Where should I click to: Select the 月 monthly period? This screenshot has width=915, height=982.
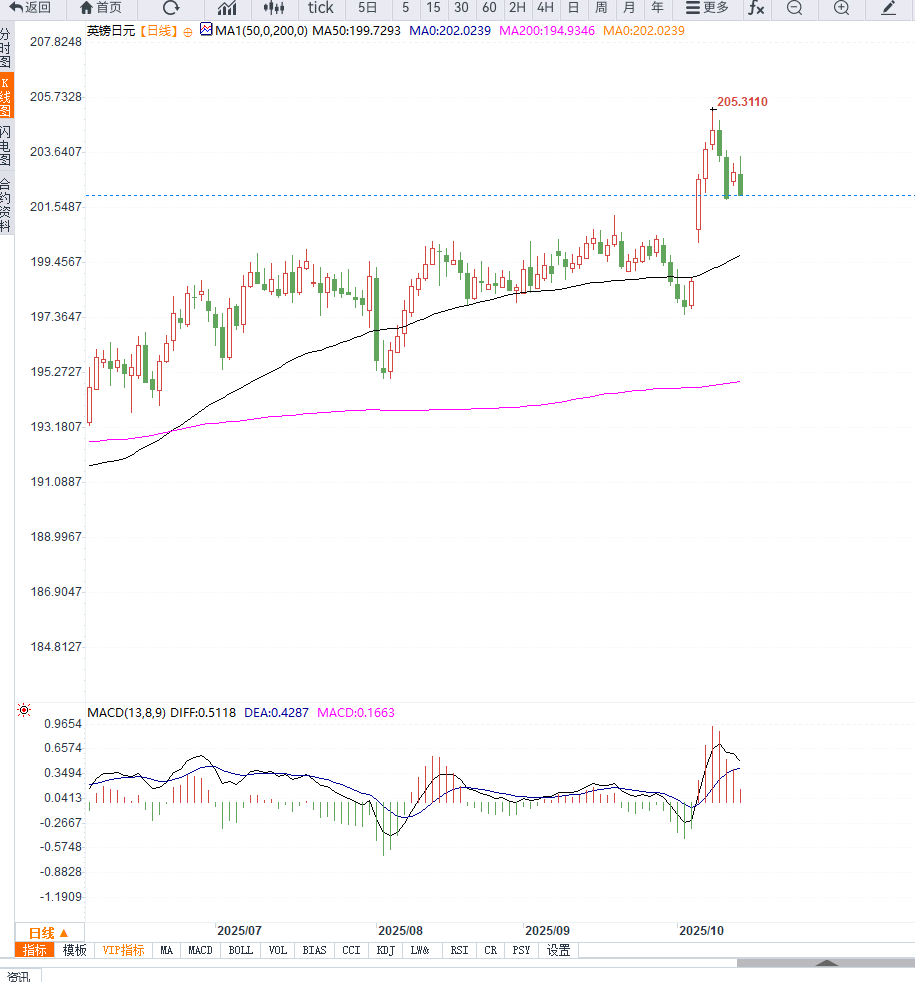(629, 8)
